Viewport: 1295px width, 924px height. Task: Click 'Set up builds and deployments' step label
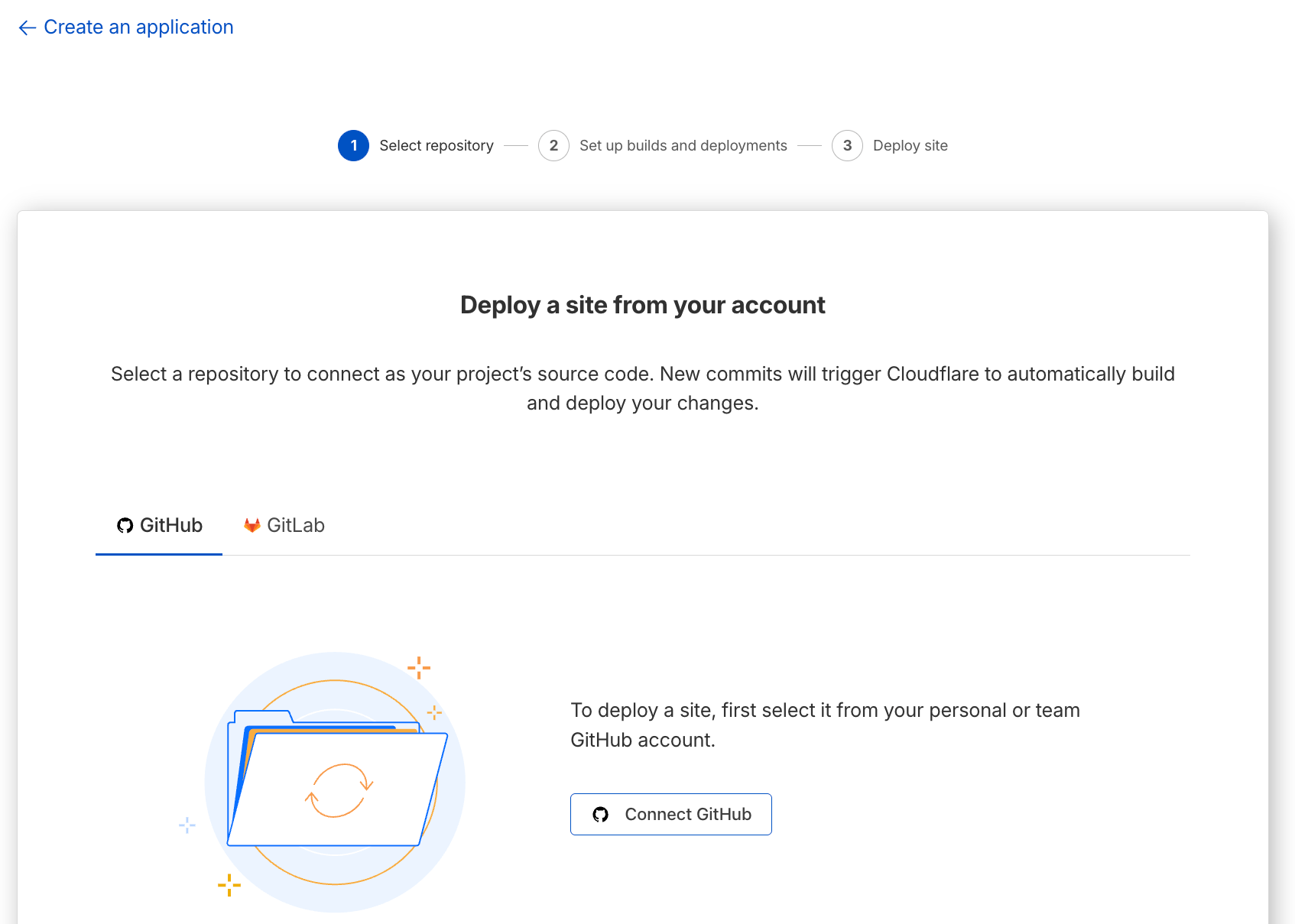click(683, 146)
